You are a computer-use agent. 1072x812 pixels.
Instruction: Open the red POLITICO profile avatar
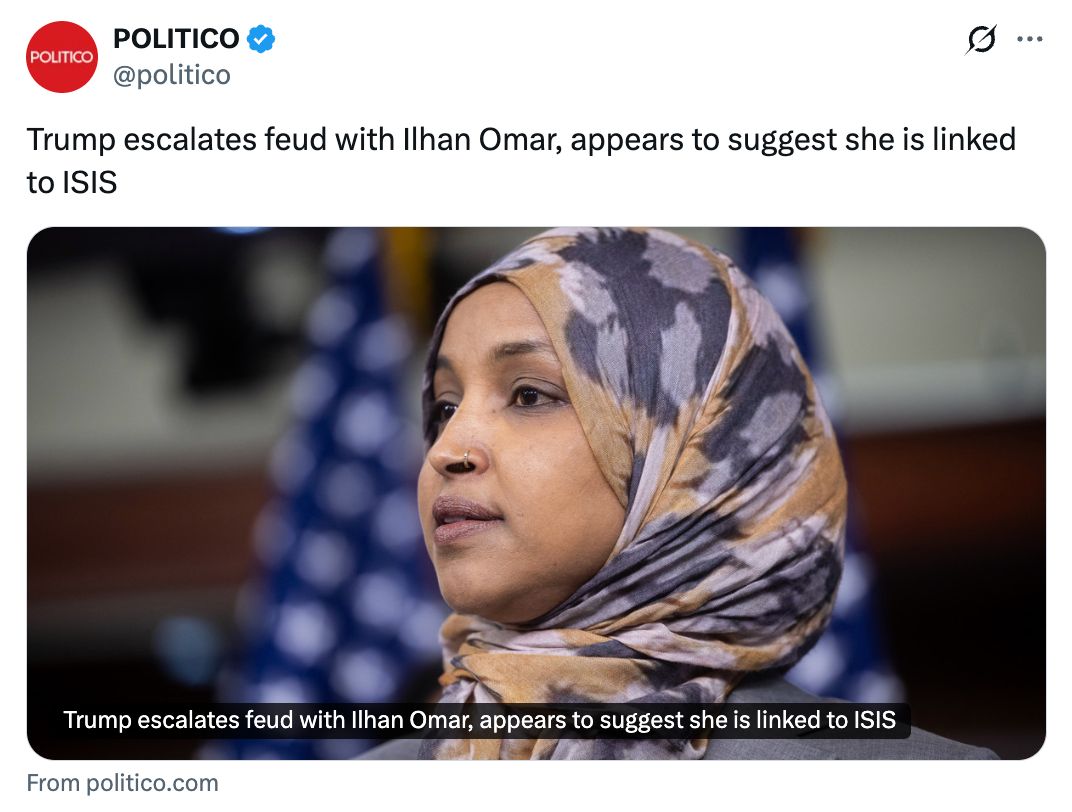point(62,57)
